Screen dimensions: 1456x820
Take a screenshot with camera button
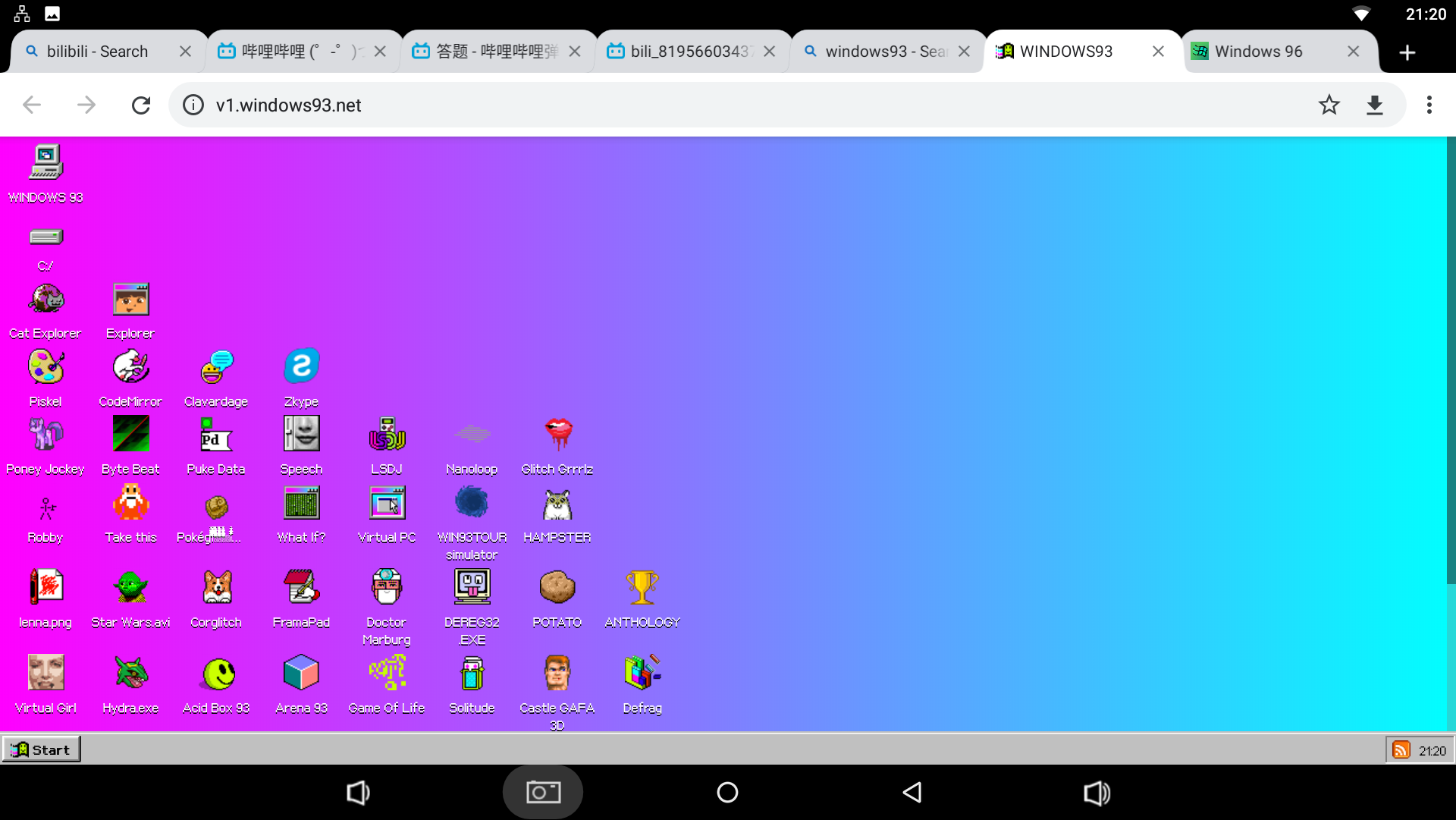tap(543, 793)
